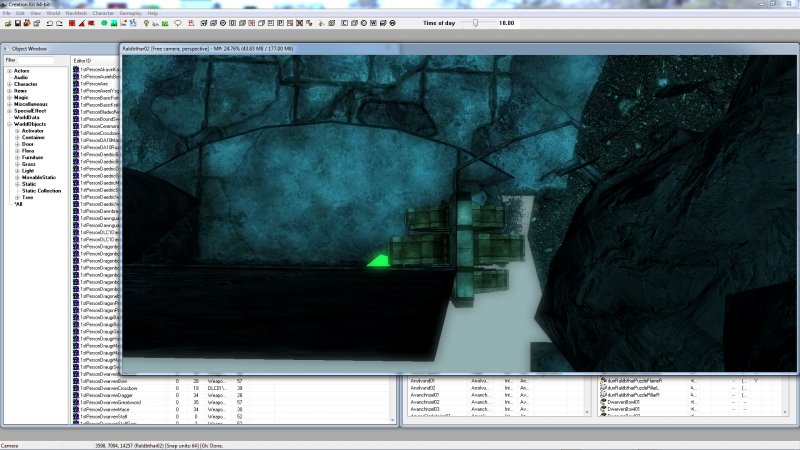
Task: Select the Ansilvund01 cell row
Action: pyautogui.click(x=495, y=381)
